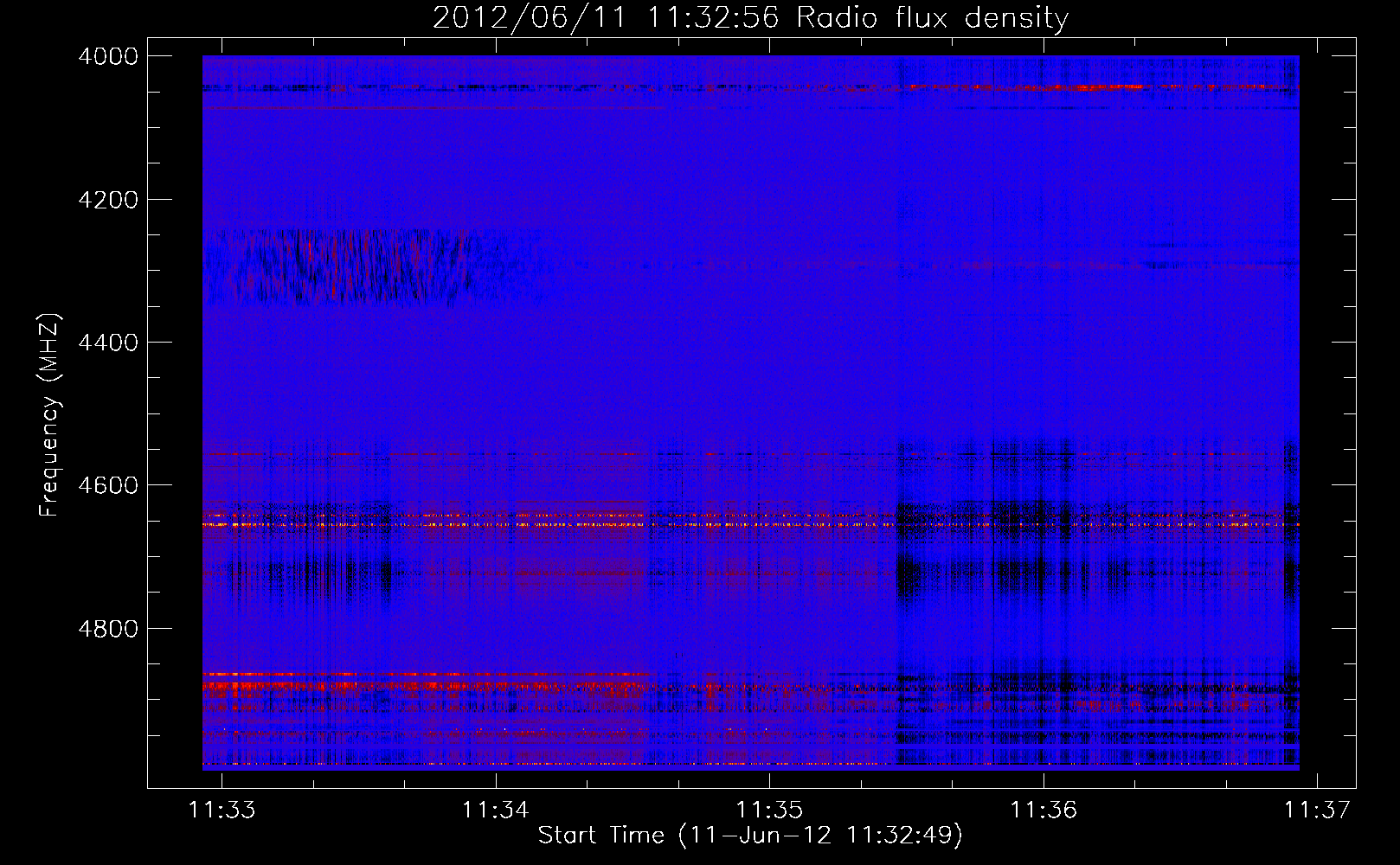Click the "Frequency (MHZ)" axis label

click(x=50, y=415)
